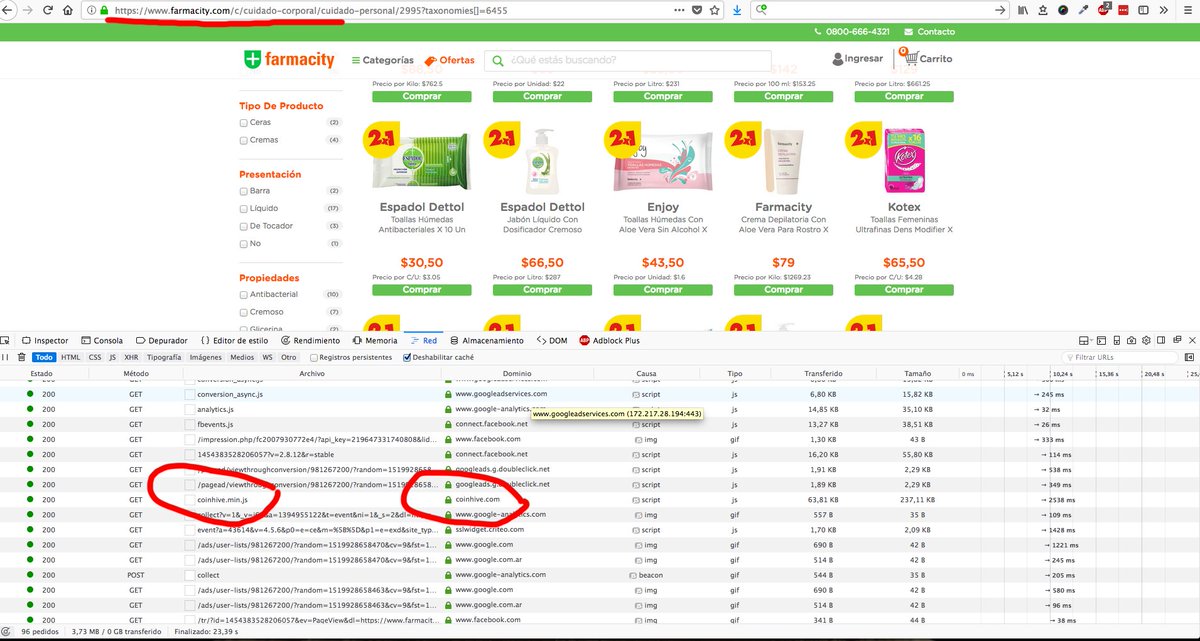Click the eyedropper extension icon

1084,10
